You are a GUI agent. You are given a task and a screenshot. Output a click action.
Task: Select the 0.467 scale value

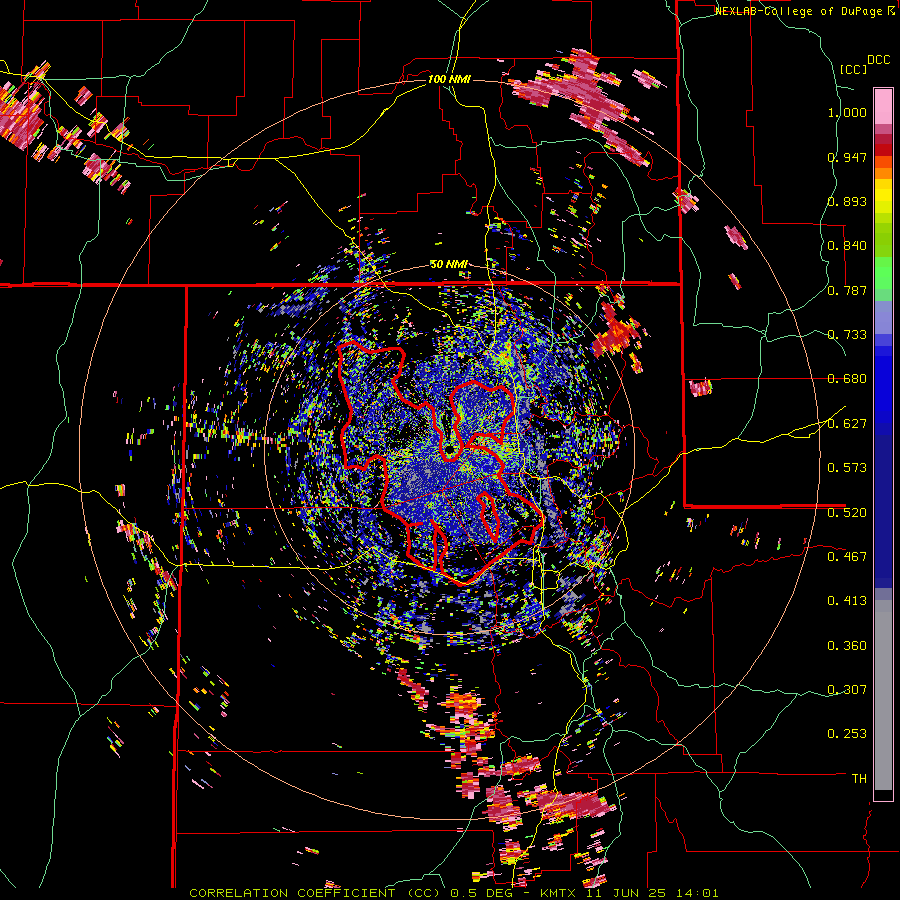(847, 556)
